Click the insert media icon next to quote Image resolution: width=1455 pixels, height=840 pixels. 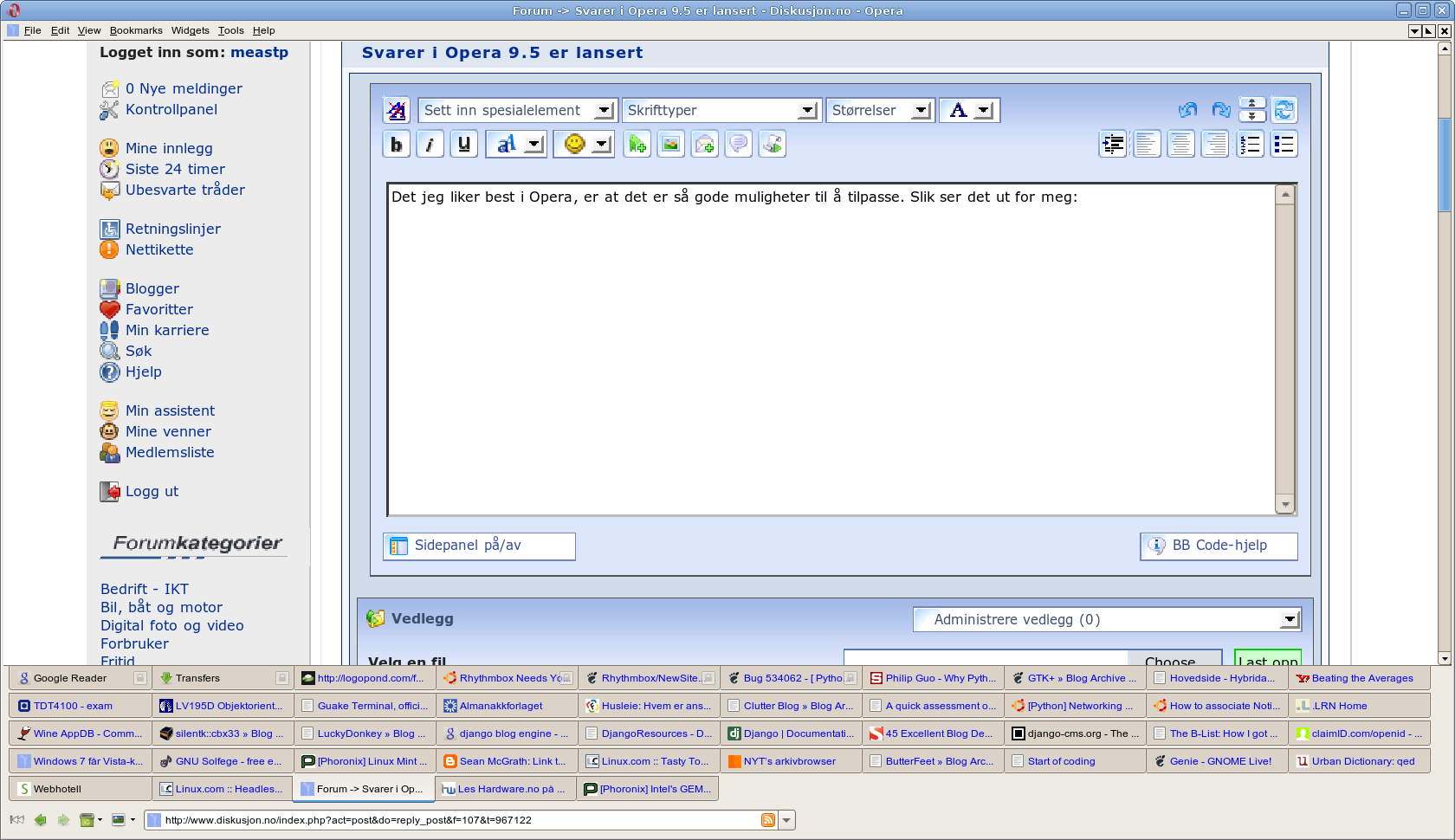773,144
